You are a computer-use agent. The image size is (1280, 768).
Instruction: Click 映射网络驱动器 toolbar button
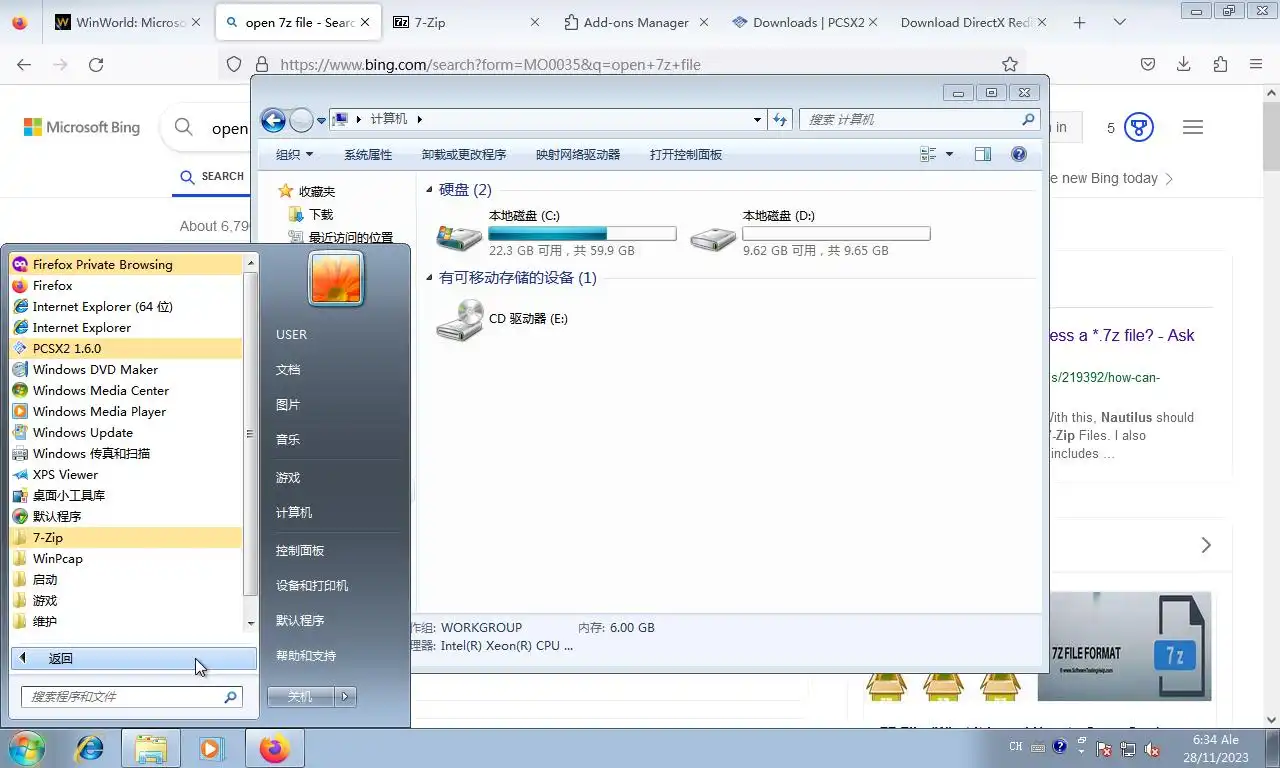578,154
